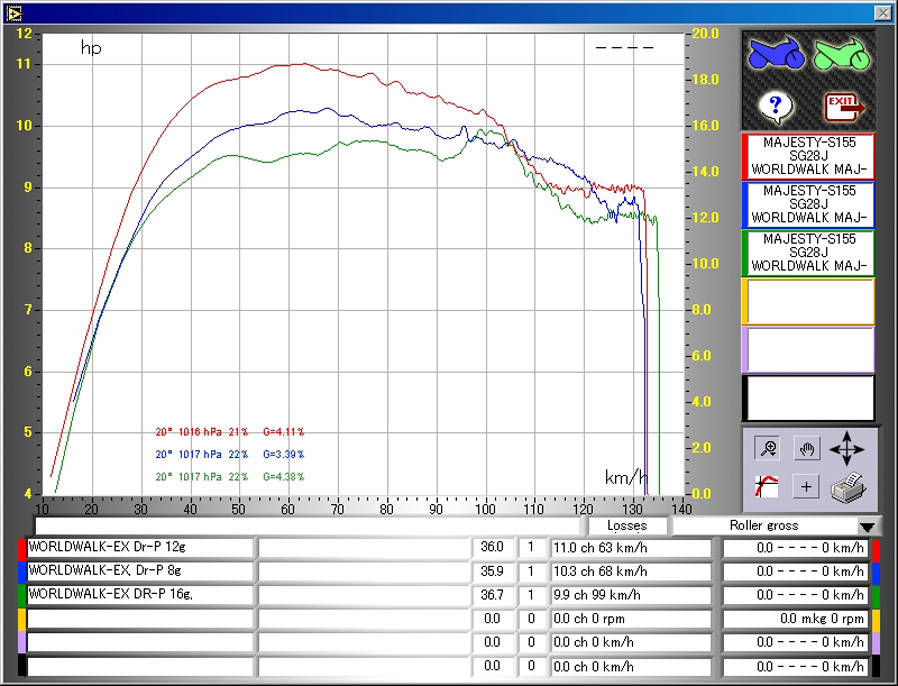Click the red curve graph icon
This screenshot has width=898, height=686.
coord(767,487)
